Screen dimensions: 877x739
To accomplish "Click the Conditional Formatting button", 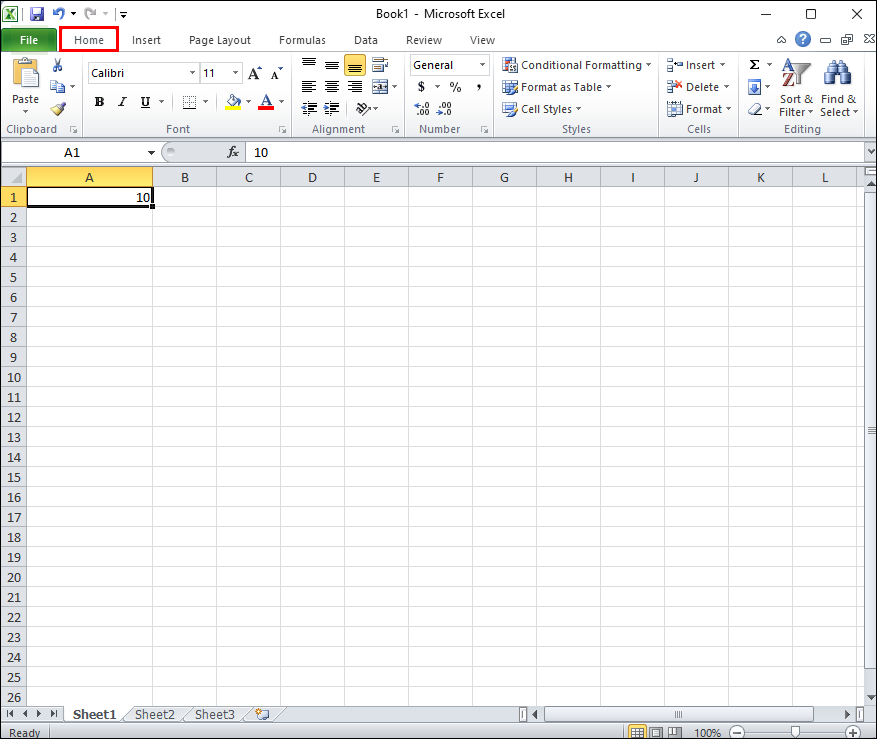I will (577, 64).
